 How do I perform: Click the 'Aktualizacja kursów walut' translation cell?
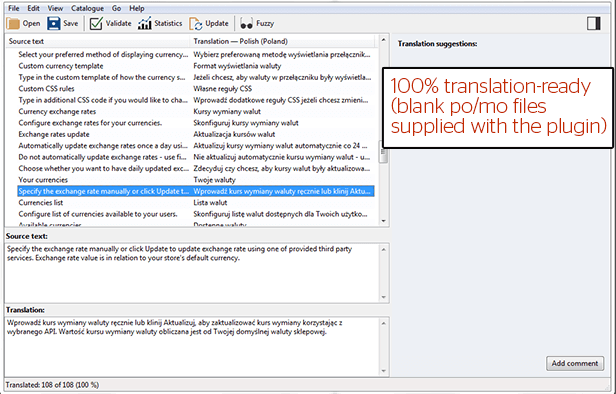[234, 134]
